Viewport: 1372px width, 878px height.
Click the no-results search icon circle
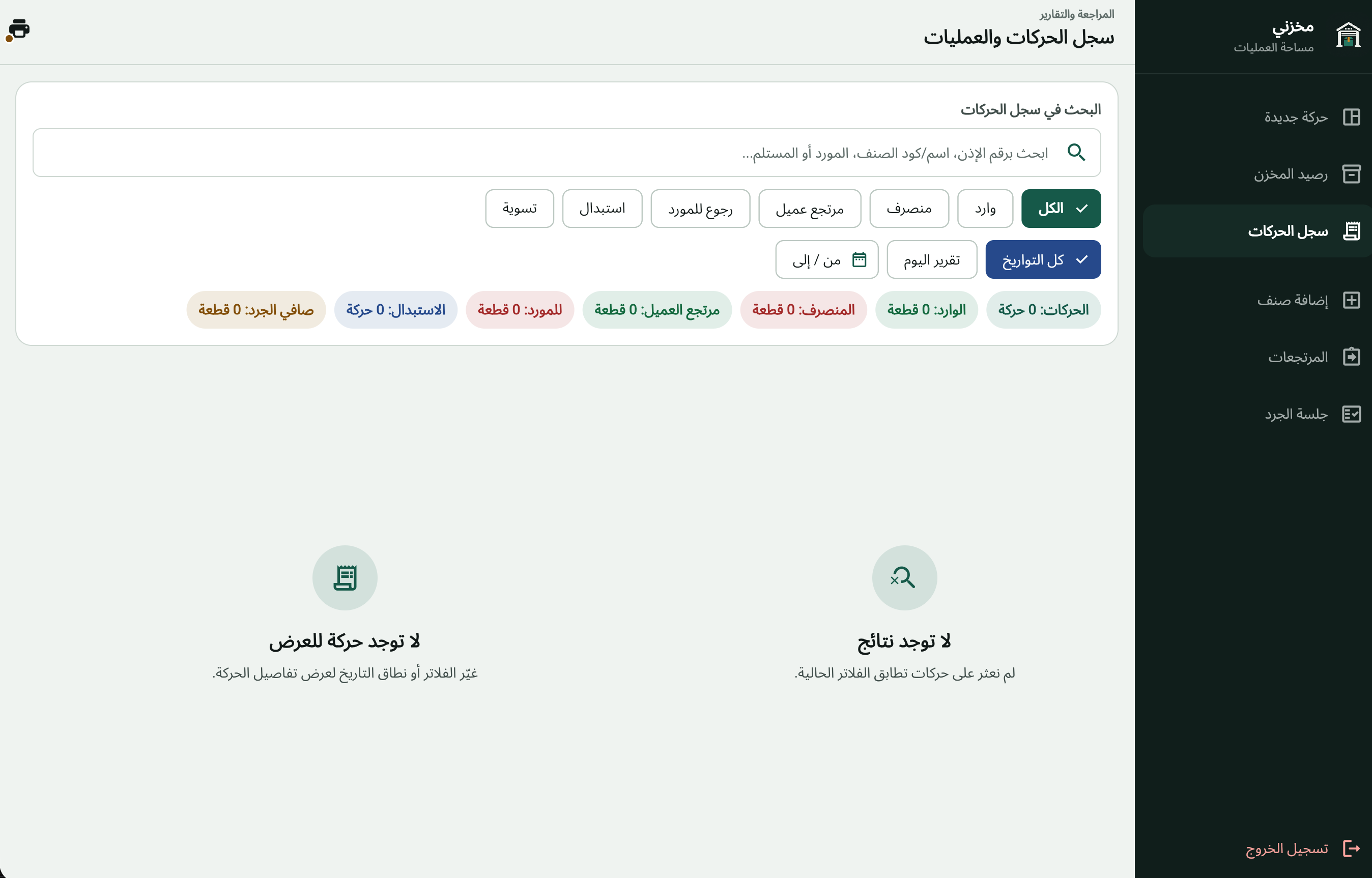tap(904, 577)
